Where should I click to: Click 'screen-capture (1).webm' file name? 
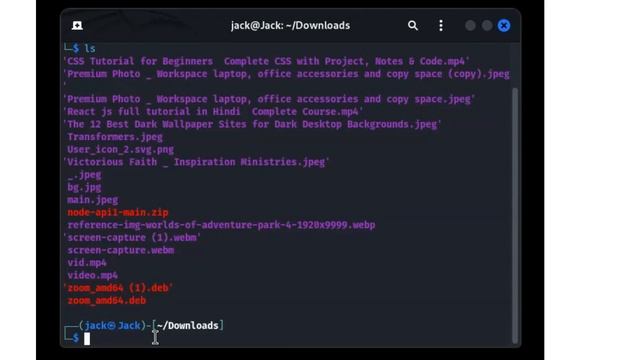pyautogui.click(x=132, y=238)
